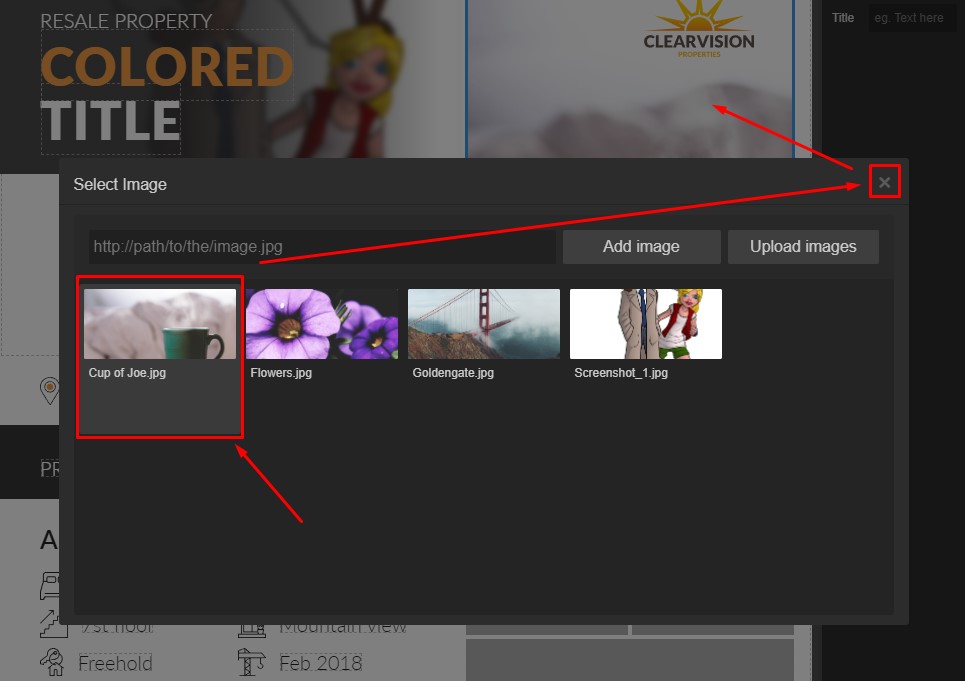Click the bed icon above the stairs

(50, 584)
